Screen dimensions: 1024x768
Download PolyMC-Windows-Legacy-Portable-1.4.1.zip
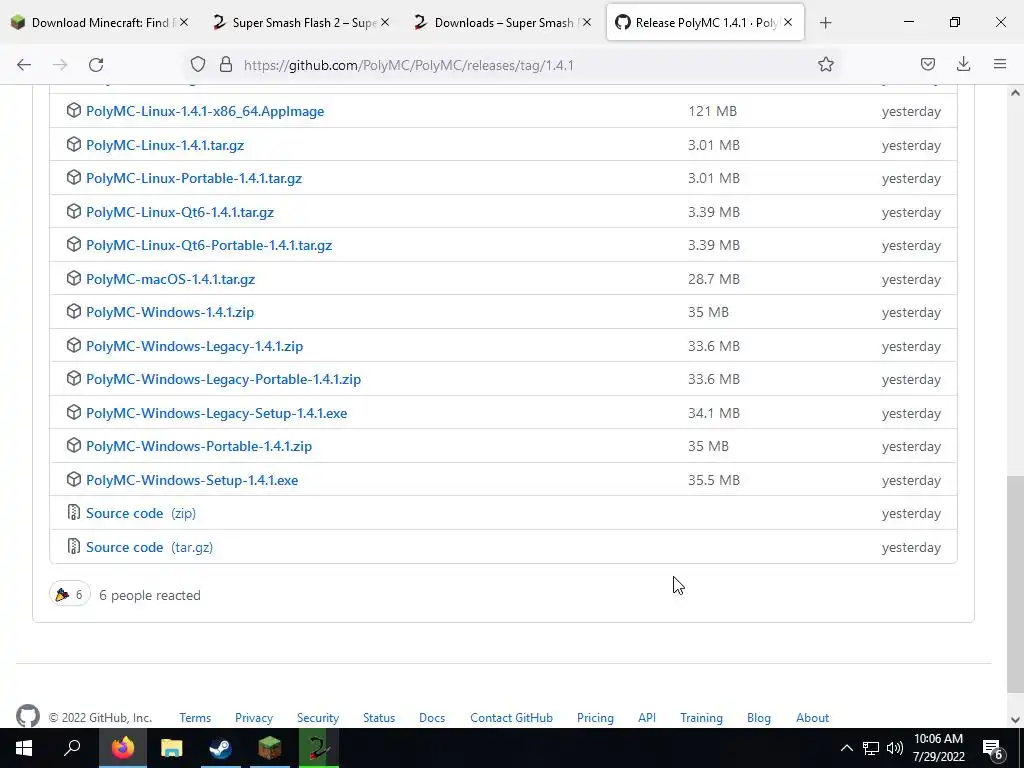[223, 379]
